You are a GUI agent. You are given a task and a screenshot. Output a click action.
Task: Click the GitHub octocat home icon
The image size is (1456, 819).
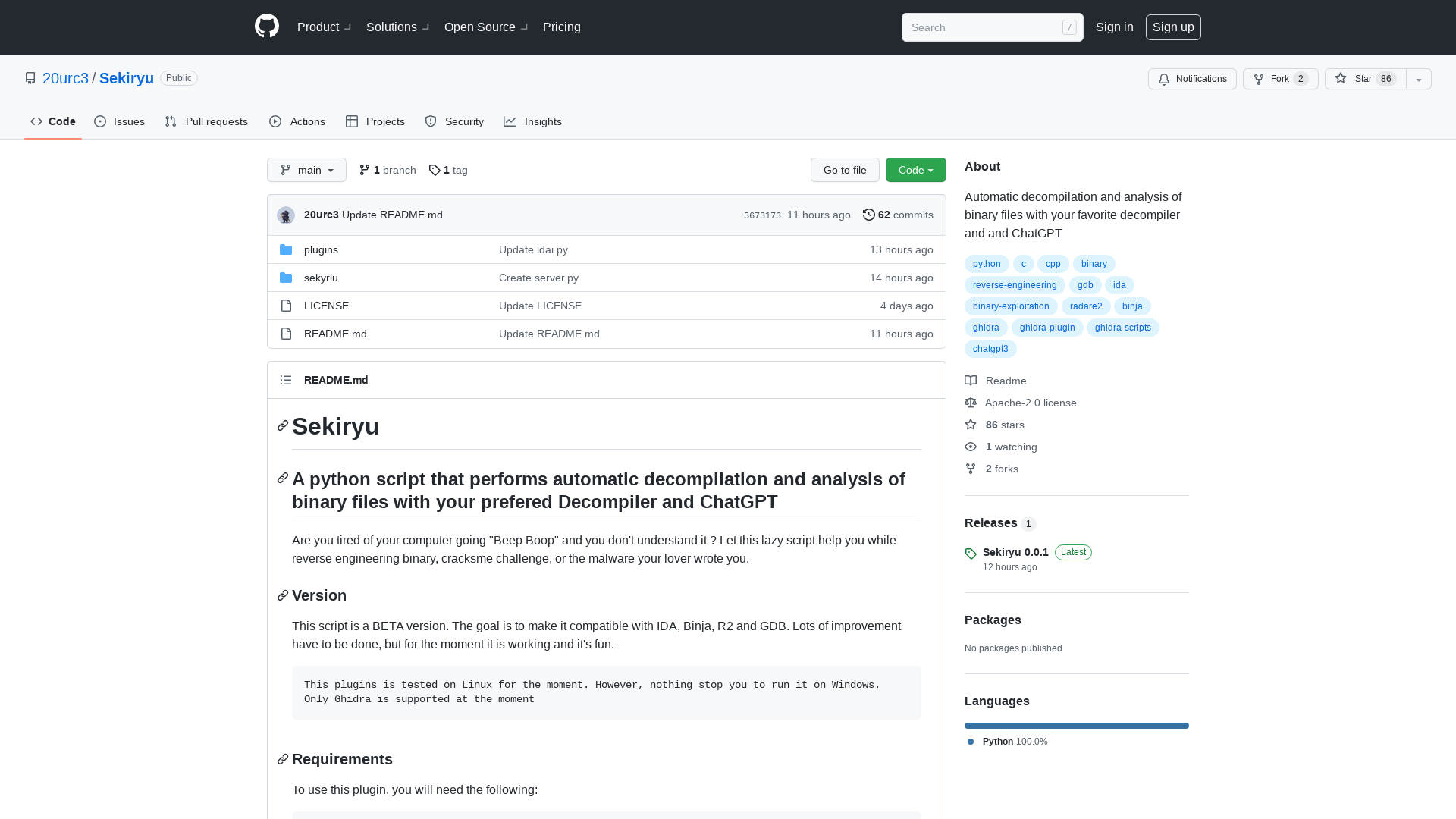pyautogui.click(x=266, y=27)
